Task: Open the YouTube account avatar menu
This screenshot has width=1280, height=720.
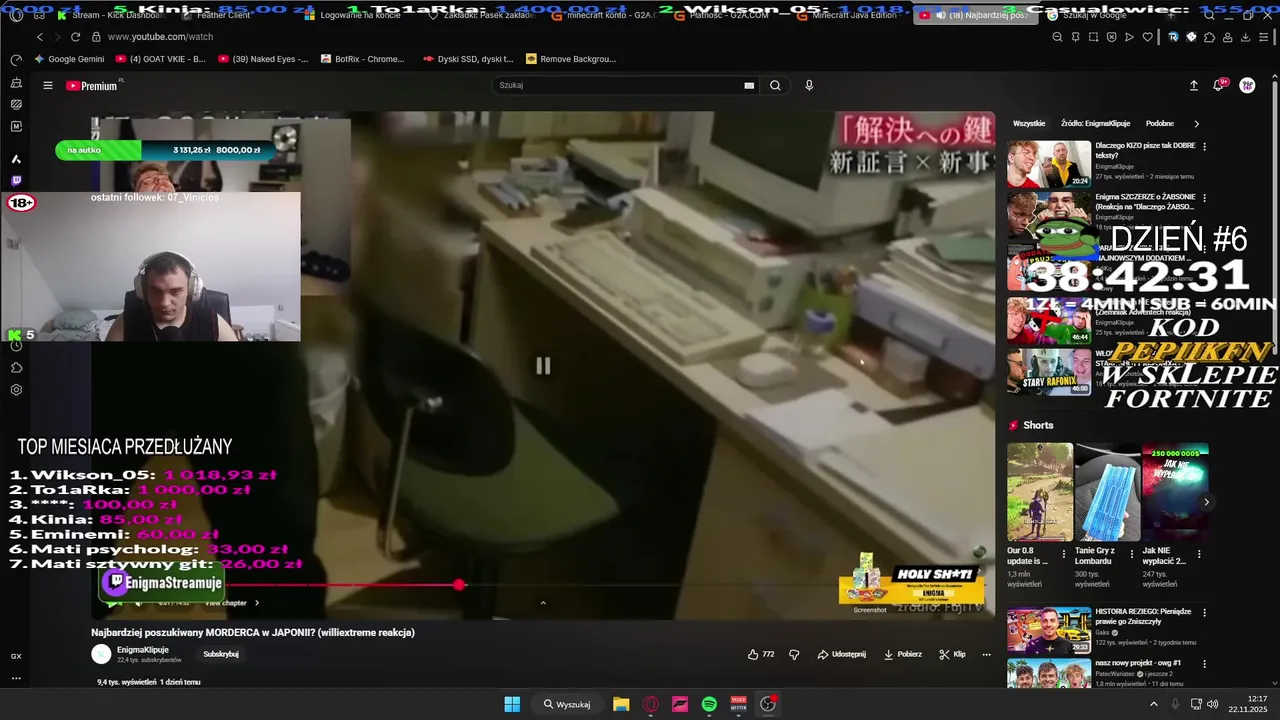Action: (x=1247, y=86)
